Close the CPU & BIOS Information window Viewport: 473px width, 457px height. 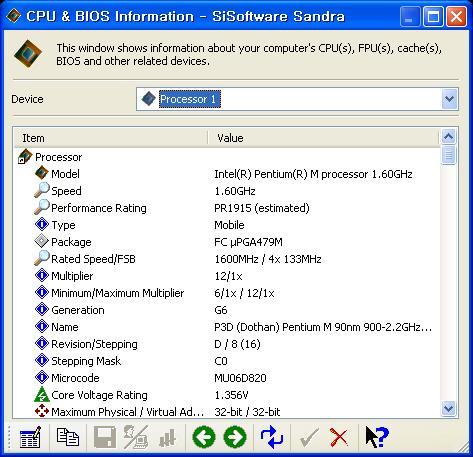(456, 16)
